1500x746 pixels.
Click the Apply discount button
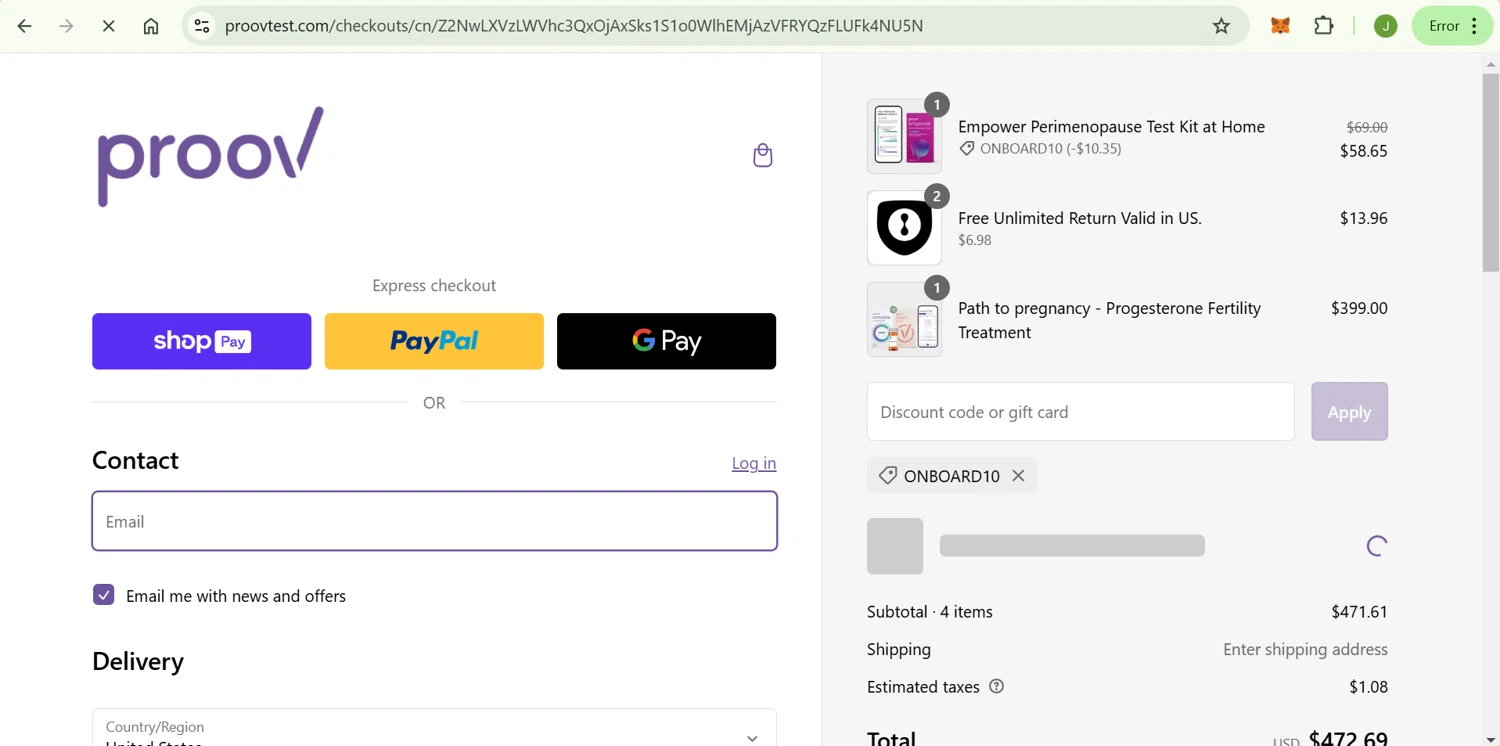[x=1349, y=412]
